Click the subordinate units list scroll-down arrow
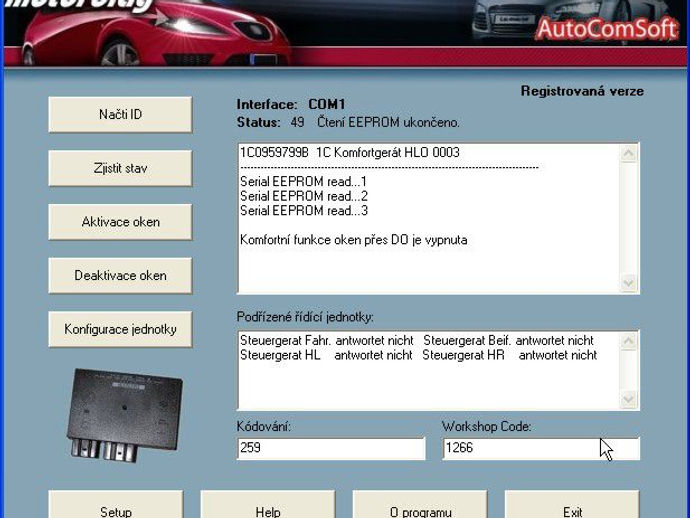The width and height of the screenshot is (690, 518). [x=628, y=399]
